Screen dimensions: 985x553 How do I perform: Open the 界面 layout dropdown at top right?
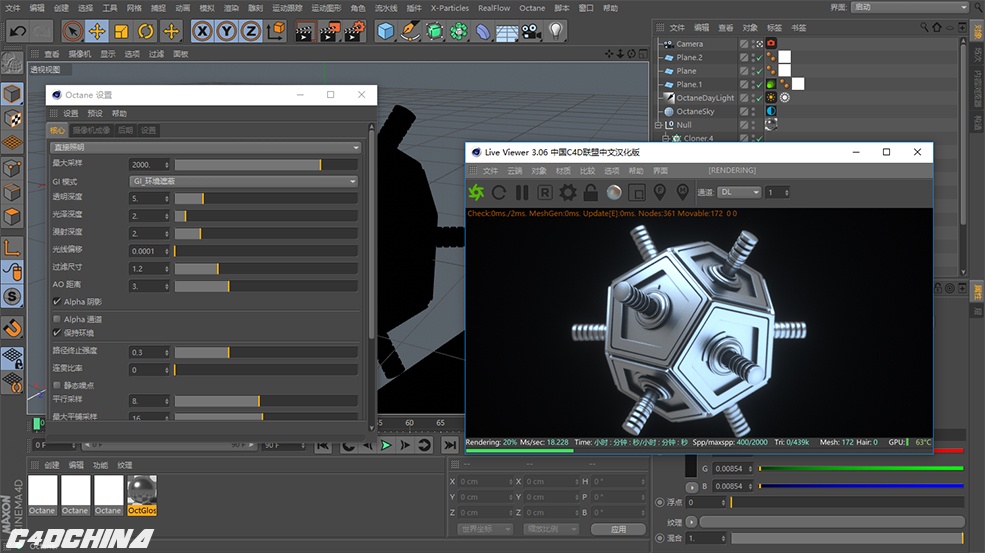tap(910, 7)
